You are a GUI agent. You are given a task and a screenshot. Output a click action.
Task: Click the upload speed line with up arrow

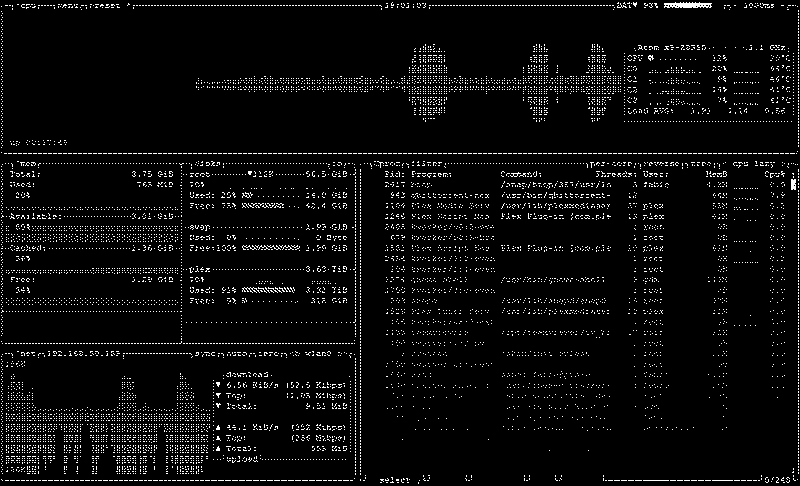coord(282,427)
